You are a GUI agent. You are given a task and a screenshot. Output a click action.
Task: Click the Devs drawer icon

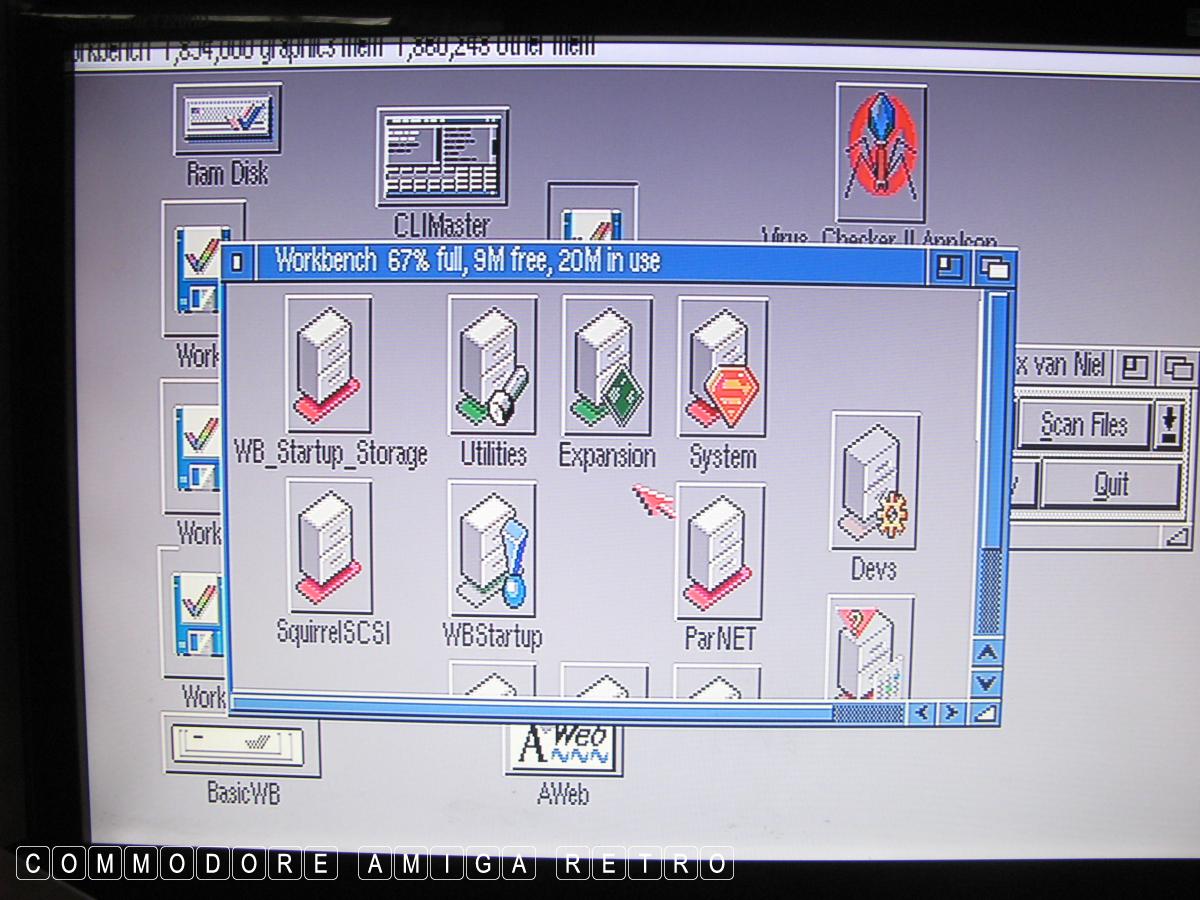coord(874,482)
